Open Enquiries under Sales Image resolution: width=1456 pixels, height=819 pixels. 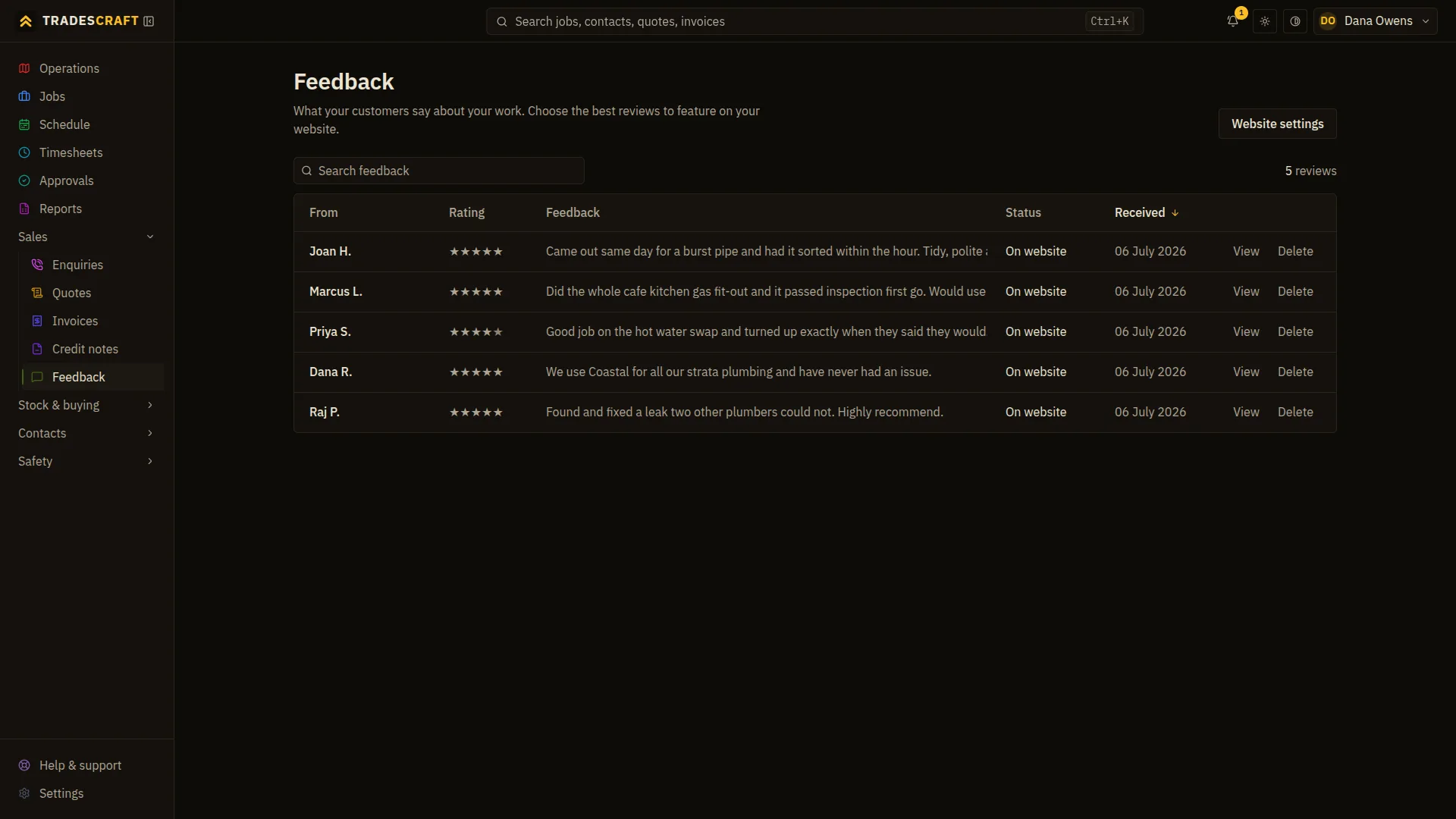tap(93, 265)
